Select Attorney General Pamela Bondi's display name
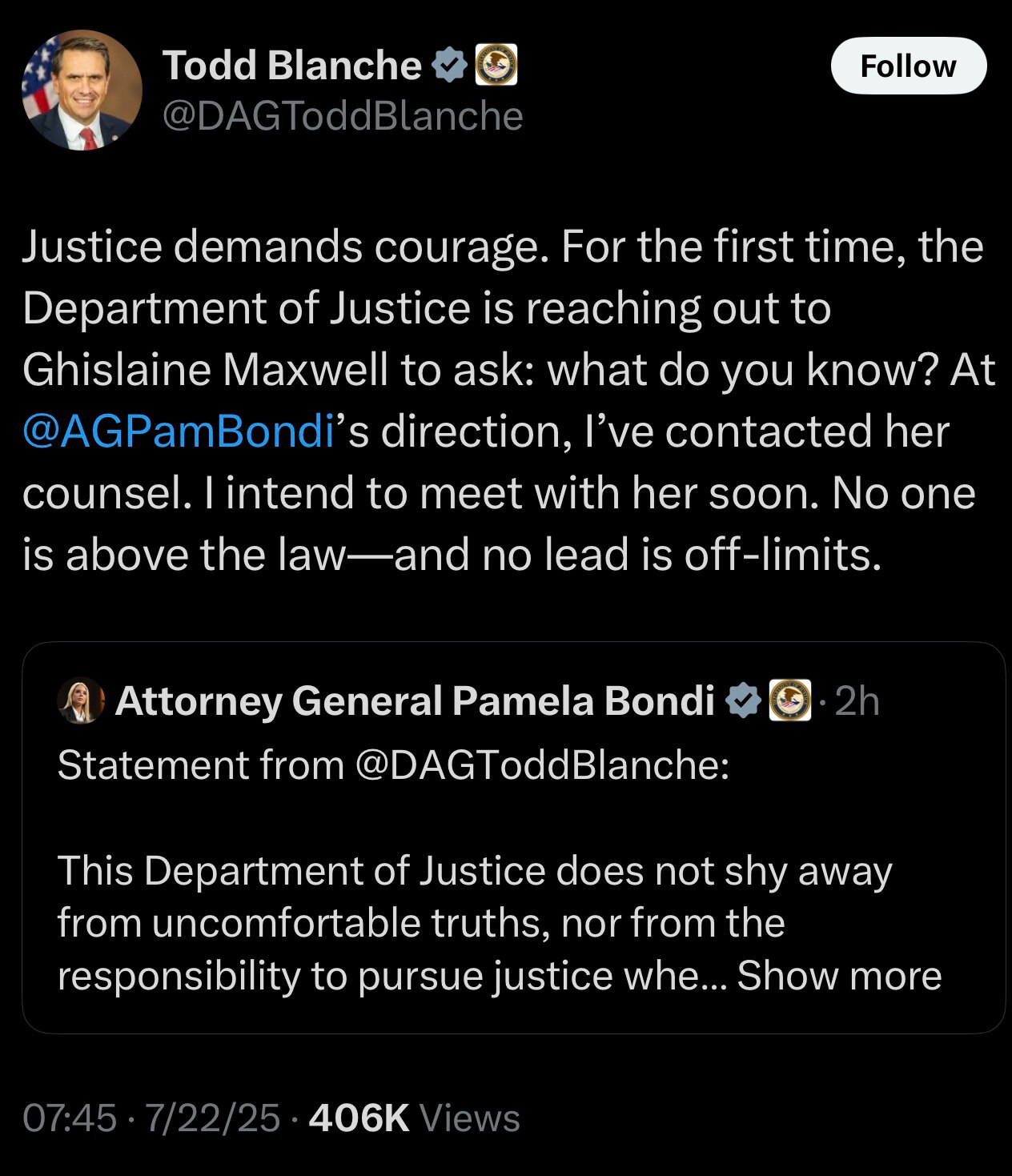 tap(416, 700)
